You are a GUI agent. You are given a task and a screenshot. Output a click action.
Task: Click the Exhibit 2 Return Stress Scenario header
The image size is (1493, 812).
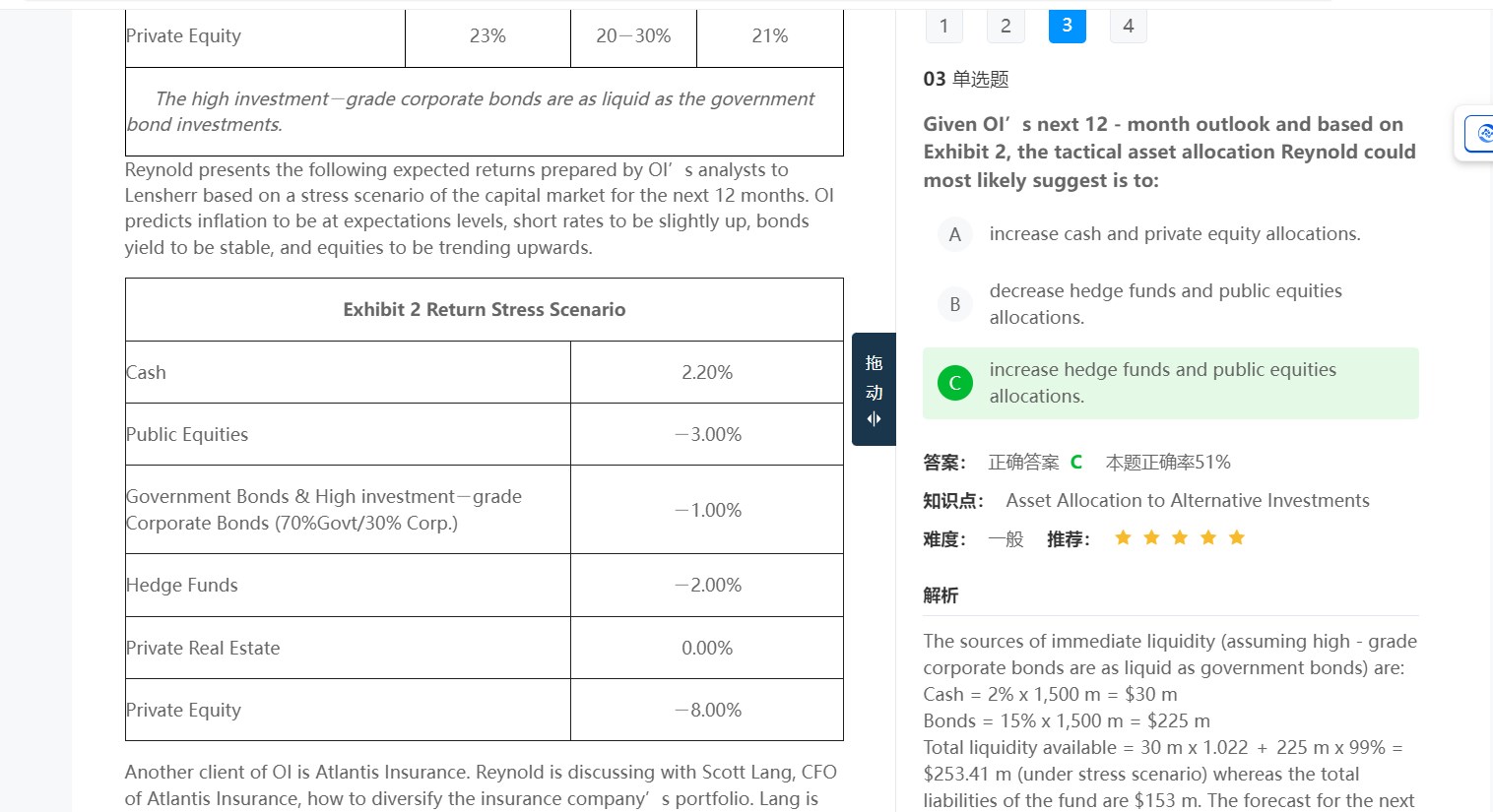coord(484,310)
